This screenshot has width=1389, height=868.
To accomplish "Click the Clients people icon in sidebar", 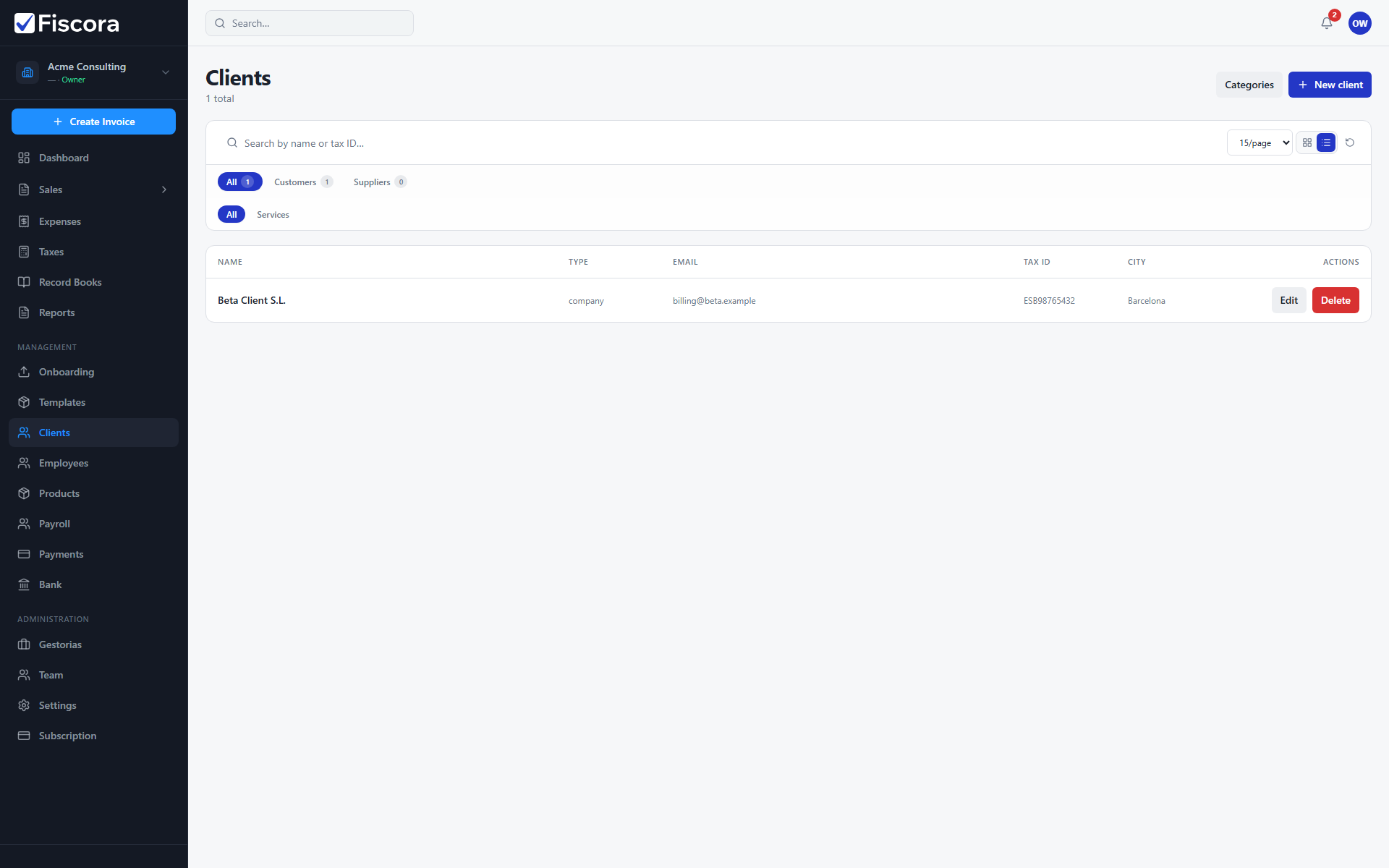I will click(x=24, y=433).
